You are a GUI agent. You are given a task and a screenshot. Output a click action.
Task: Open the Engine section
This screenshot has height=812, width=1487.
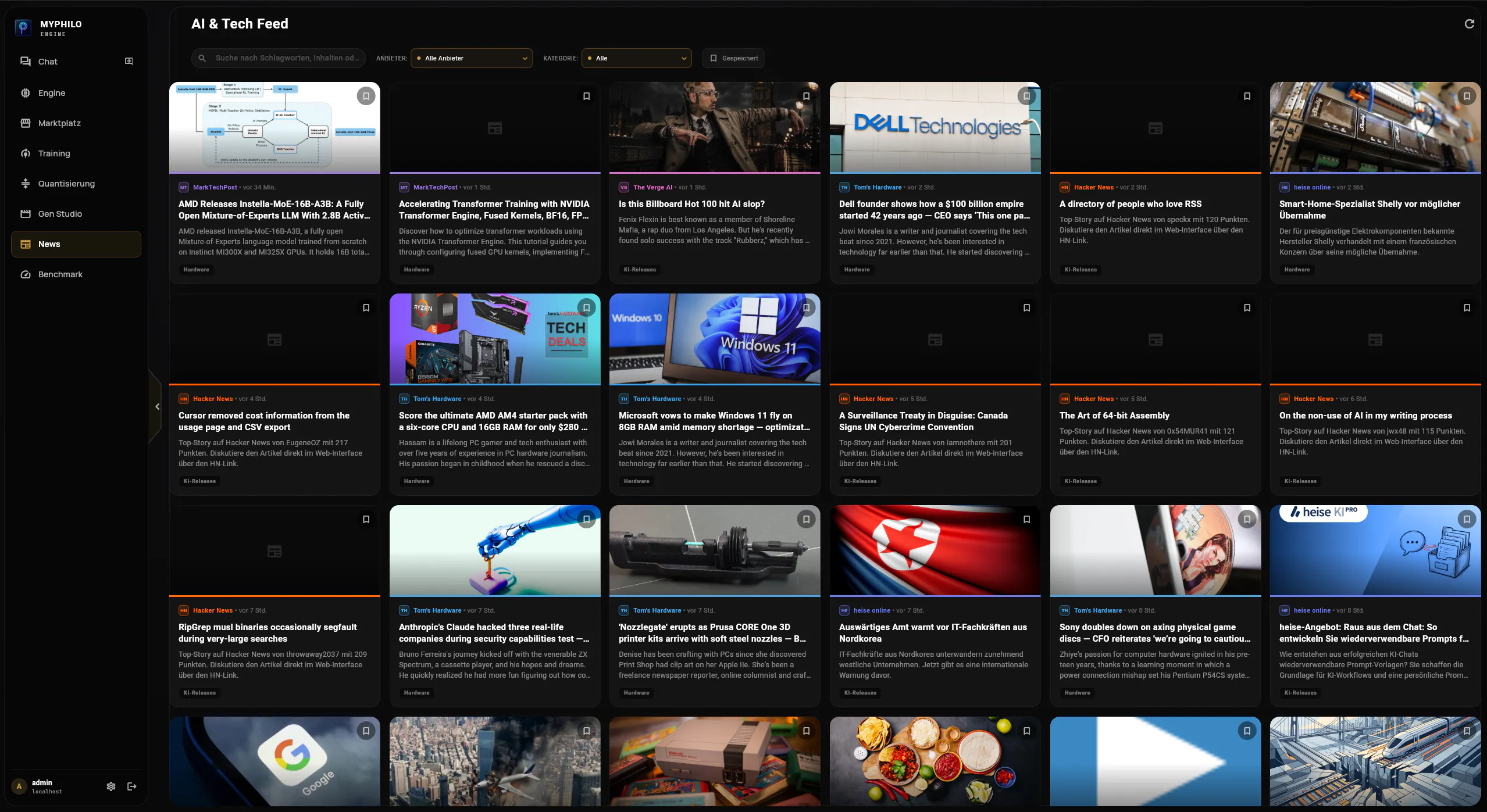[76, 93]
